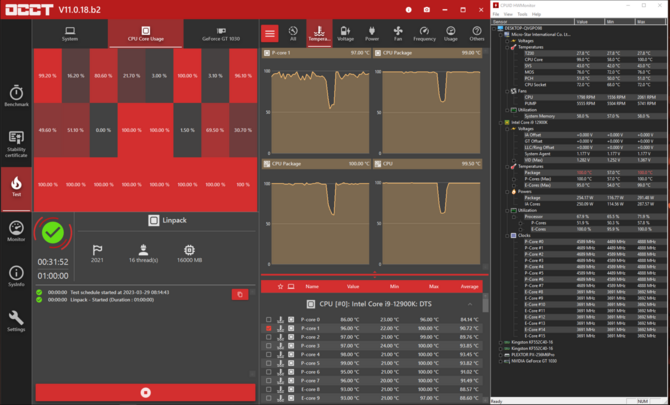The width and height of the screenshot is (670, 405).
Task: Open the Help menu in HWMonitor
Action: click(536, 14)
